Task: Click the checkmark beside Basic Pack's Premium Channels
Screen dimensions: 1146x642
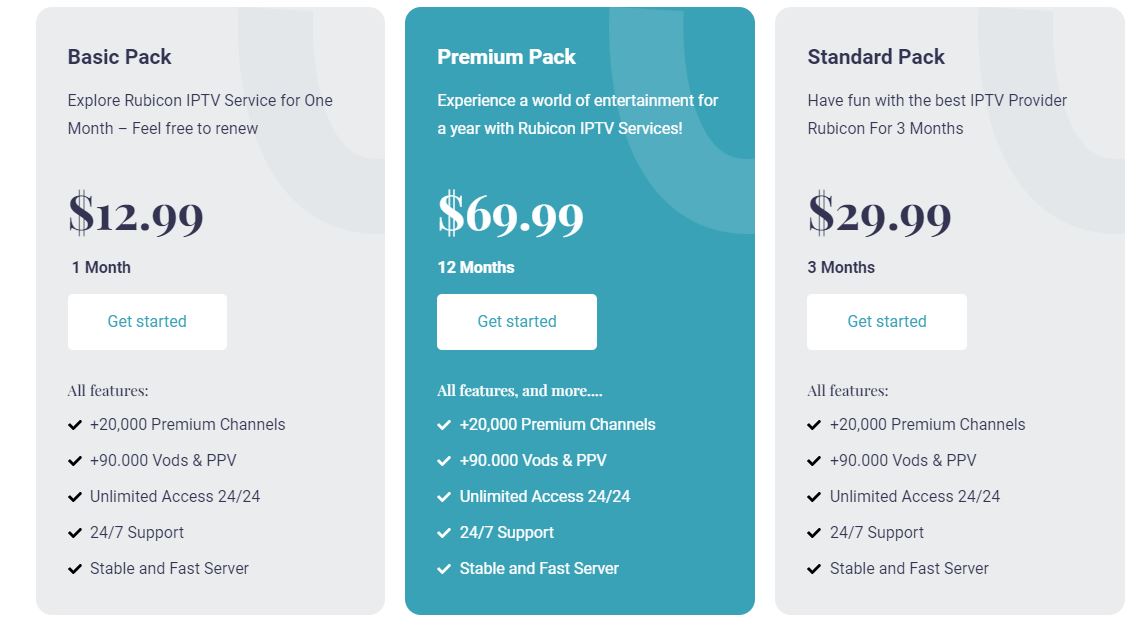Action: coord(74,424)
